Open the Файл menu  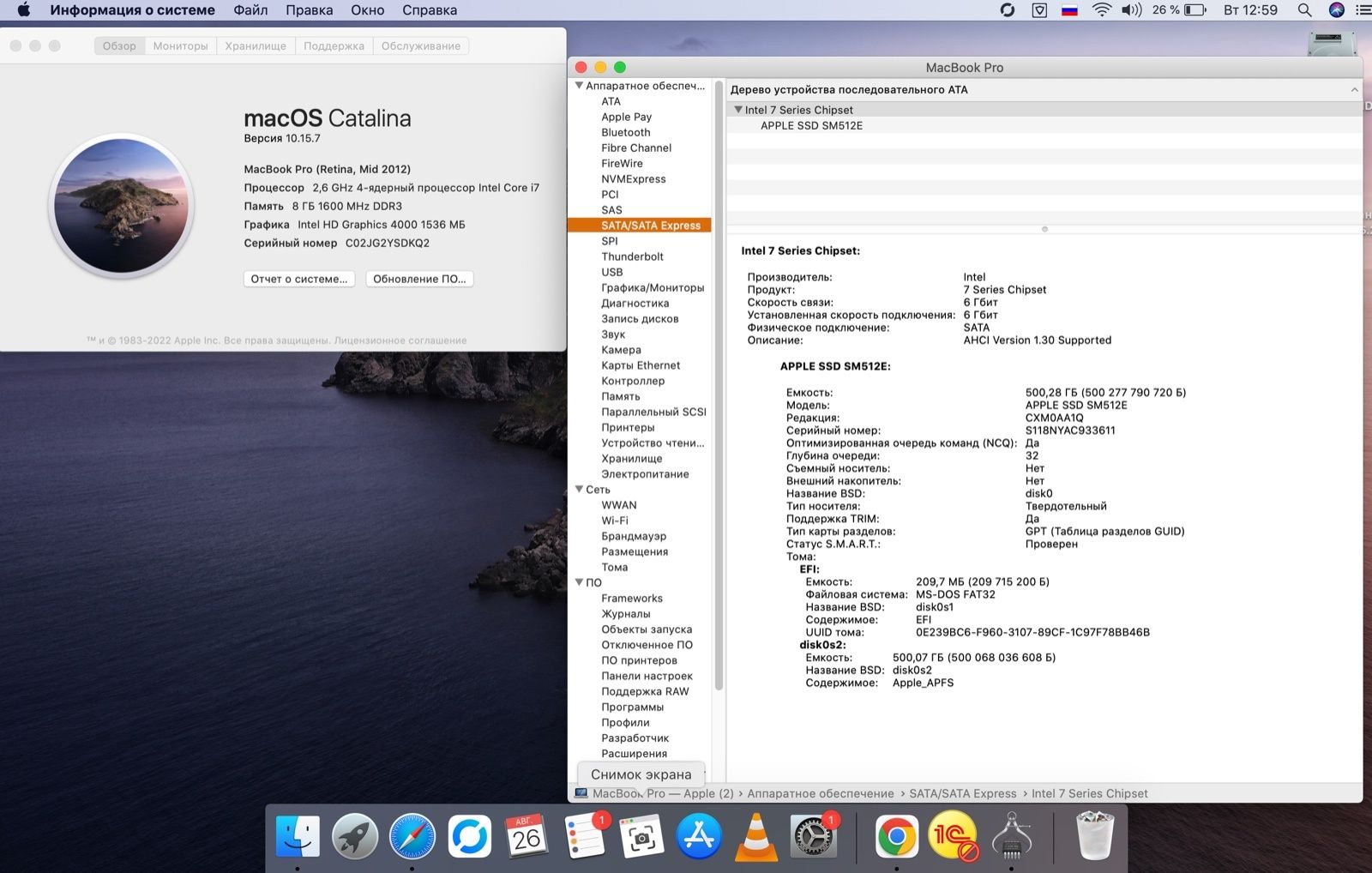click(x=250, y=10)
